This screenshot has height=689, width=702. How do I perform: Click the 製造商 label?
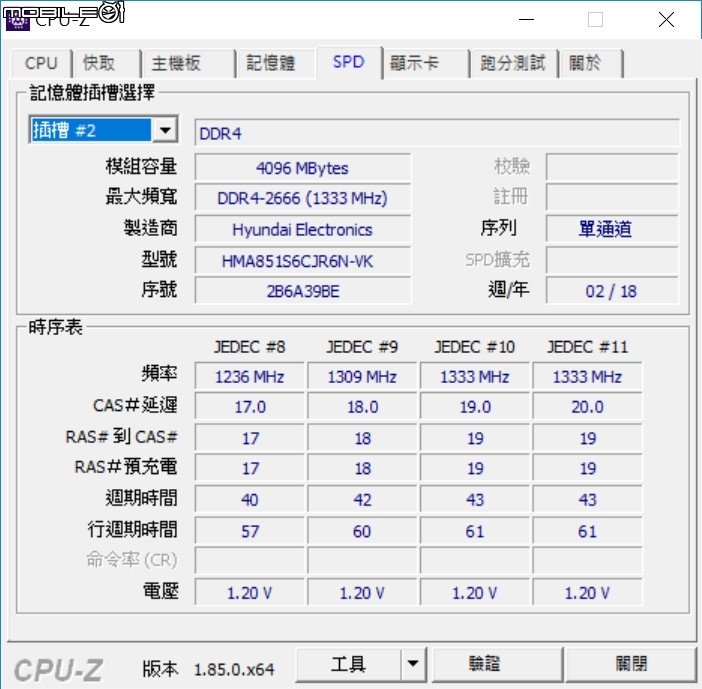pos(151,227)
